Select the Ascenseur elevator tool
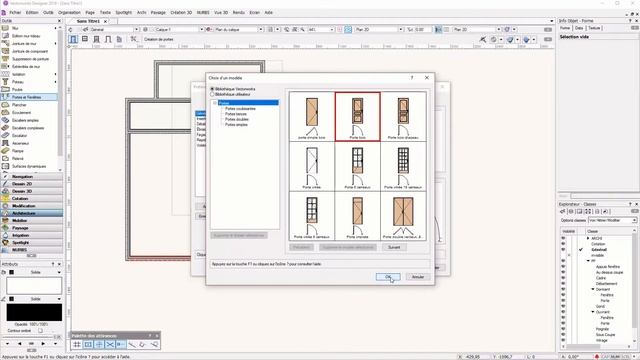 point(29,143)
